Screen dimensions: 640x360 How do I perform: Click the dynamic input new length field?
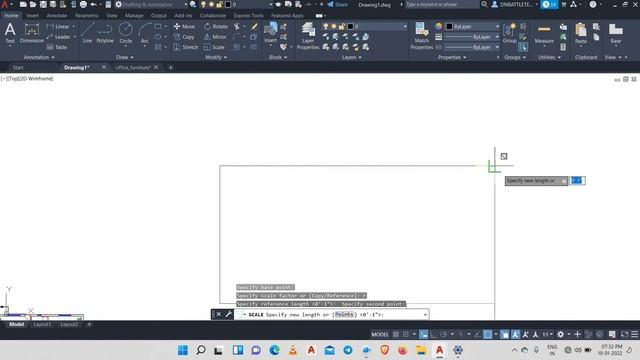pyautogui.click(x=578, y=180)
